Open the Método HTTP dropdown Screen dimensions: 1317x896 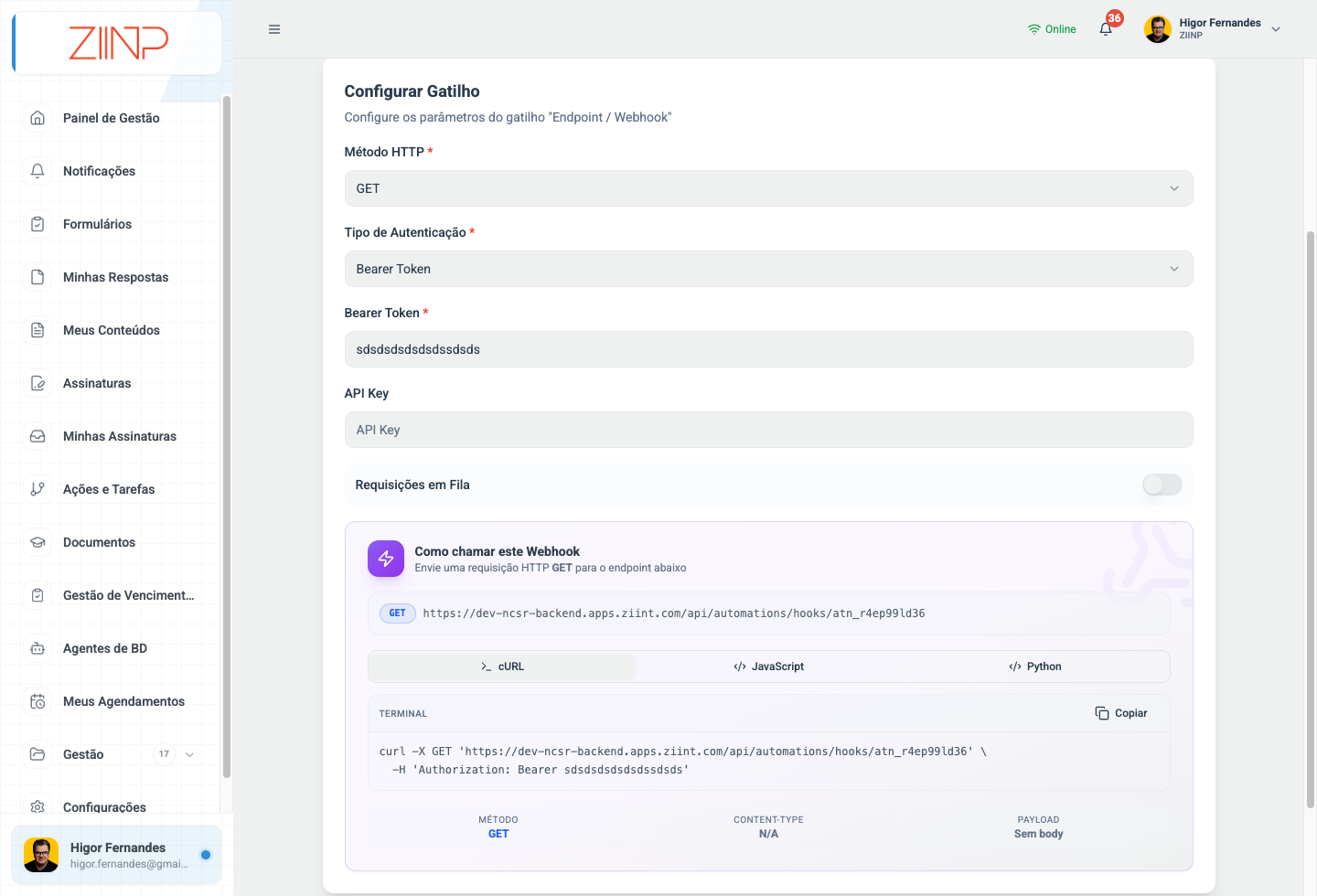[768, 188]
